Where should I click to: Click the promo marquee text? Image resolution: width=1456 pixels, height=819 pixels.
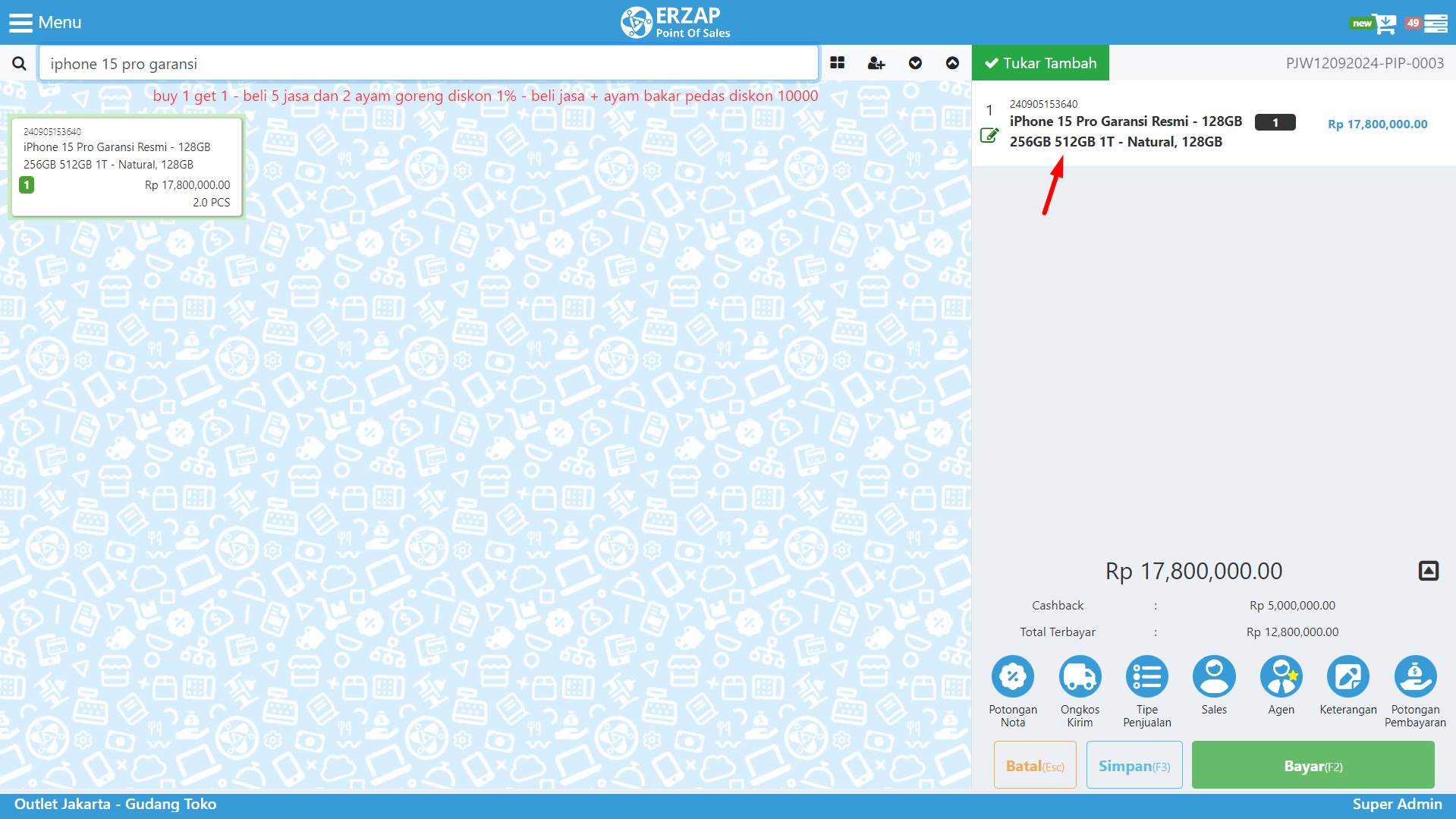(x=486, y=96)
